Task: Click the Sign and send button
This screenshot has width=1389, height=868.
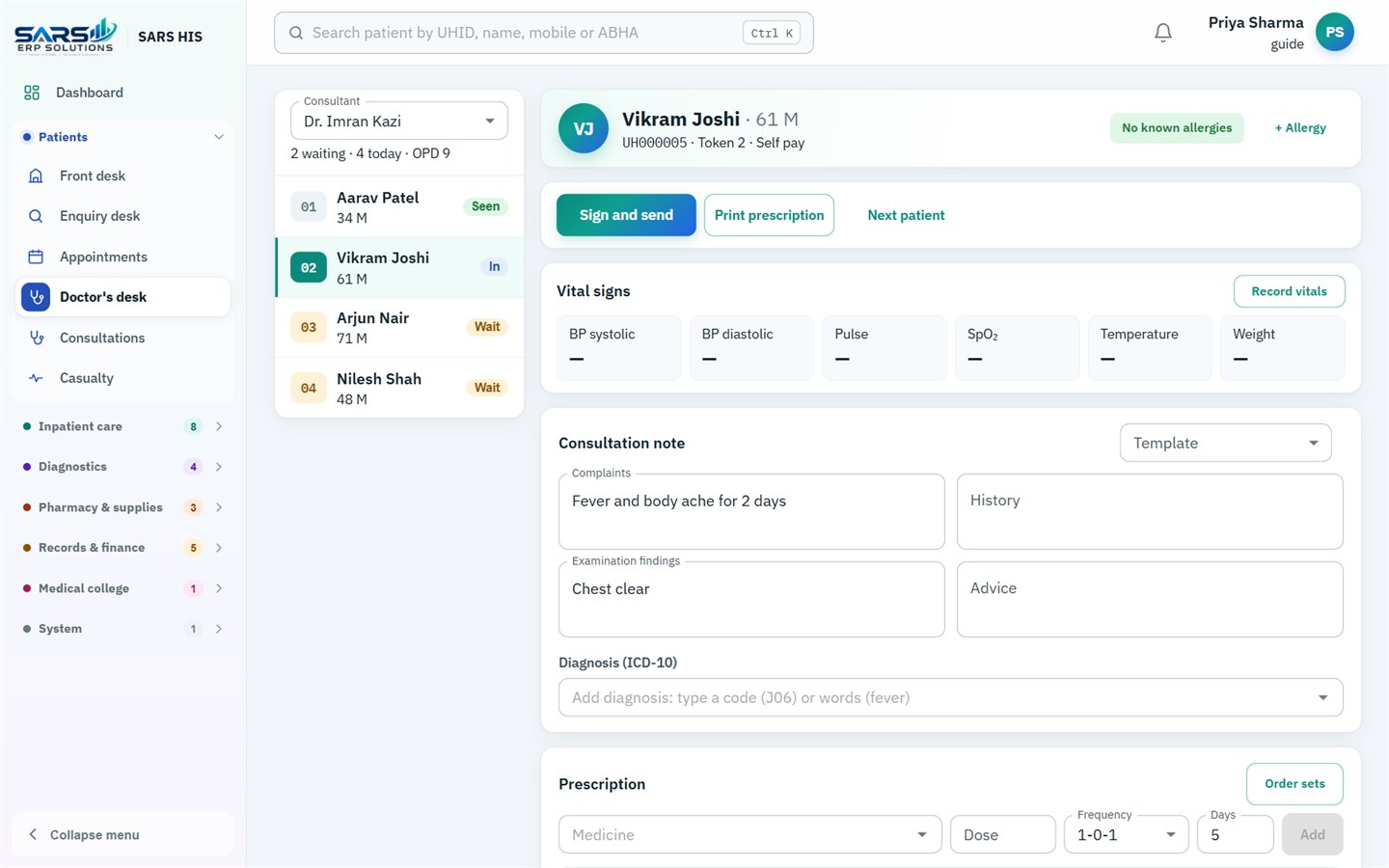Action: (626, 215)
